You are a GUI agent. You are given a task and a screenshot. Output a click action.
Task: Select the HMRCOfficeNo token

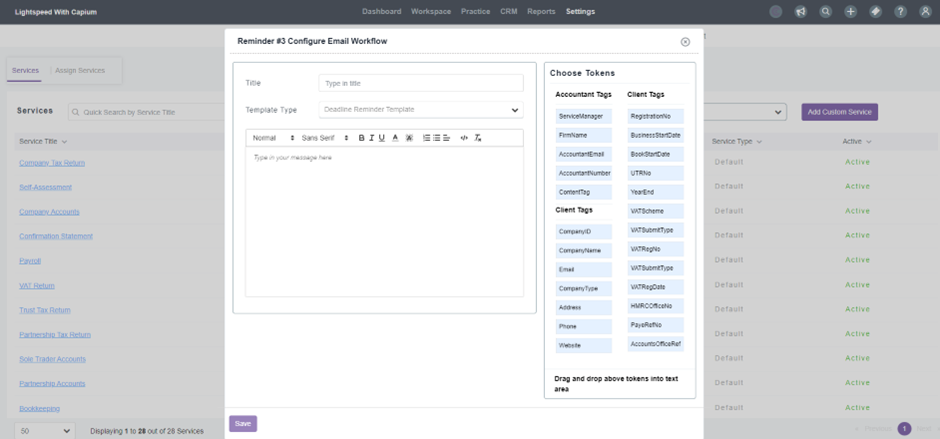pos(656,306)
